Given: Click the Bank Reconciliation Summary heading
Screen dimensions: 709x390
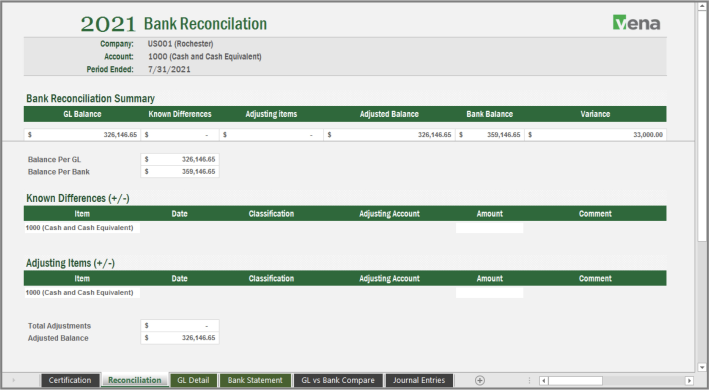Looking at the screenshot, I should [x=90, y=99].
